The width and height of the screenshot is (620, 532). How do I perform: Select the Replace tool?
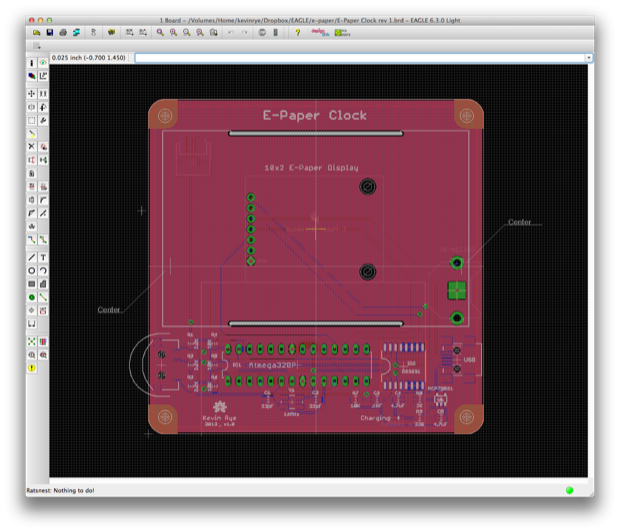click(43, 160)
